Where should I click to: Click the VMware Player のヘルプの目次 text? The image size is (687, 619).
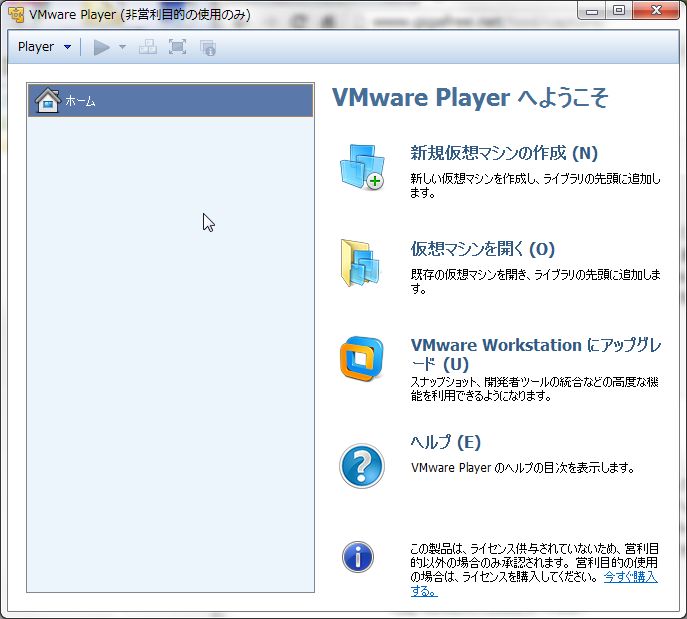tap(522, 468)
